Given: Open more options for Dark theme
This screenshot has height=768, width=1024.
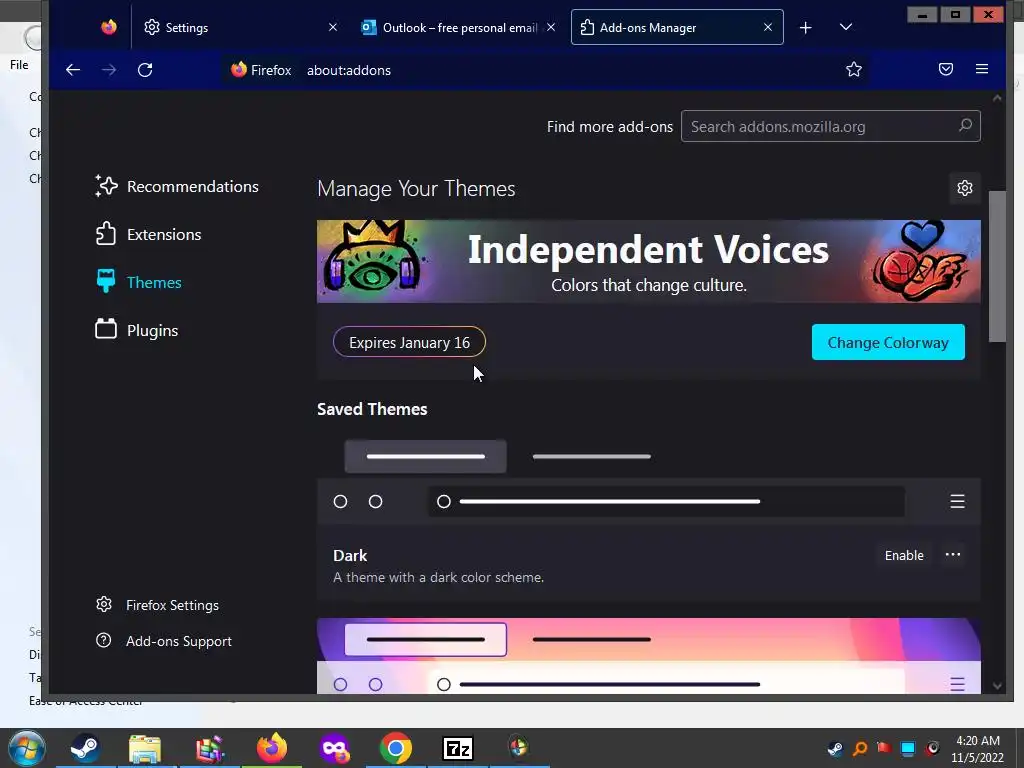Looking at the screenshot, I should [953, 555].
